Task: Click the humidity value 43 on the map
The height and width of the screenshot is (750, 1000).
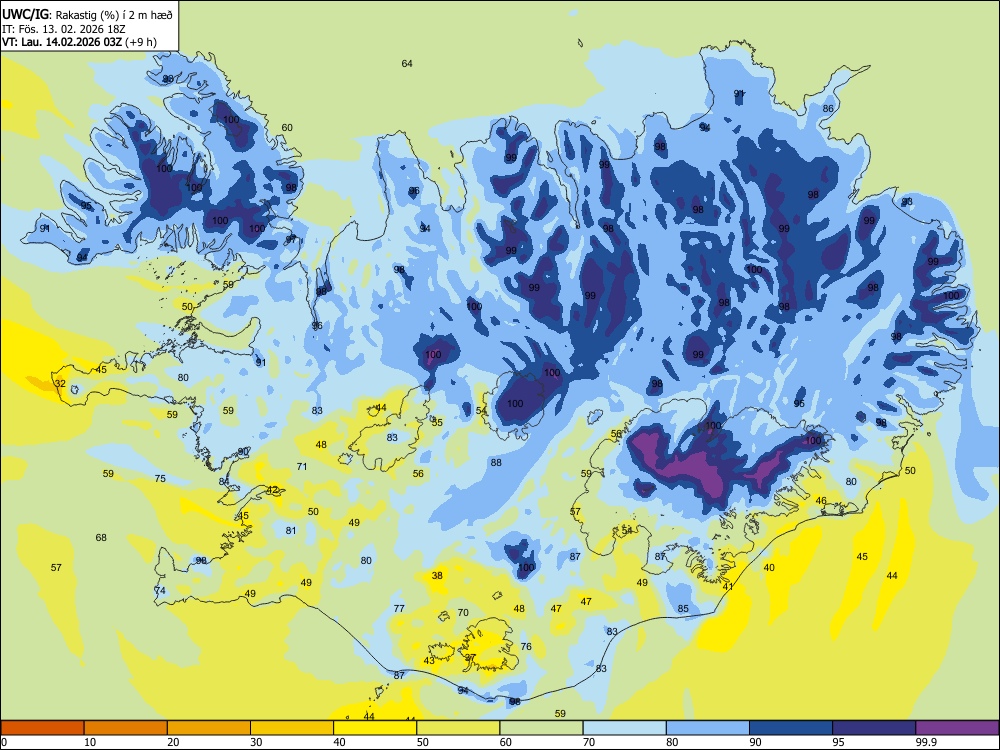Action: tap(429, 661)
